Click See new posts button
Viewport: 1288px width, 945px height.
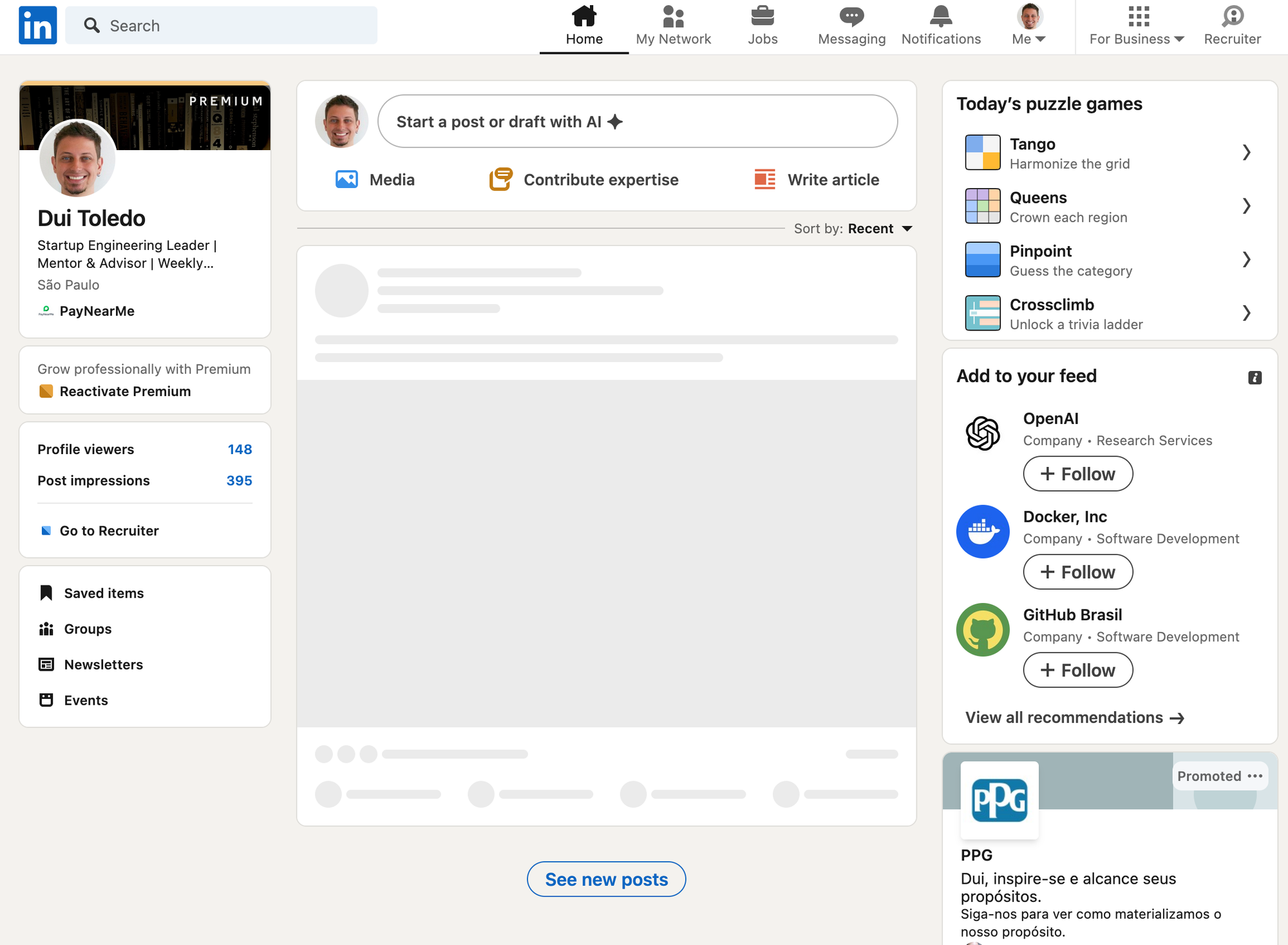pos(606,879)
